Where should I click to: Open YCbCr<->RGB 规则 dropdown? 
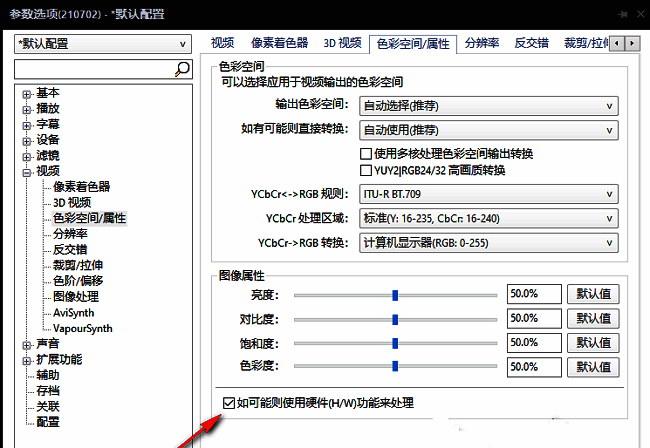pyautogui.click(x=489, y=193)
